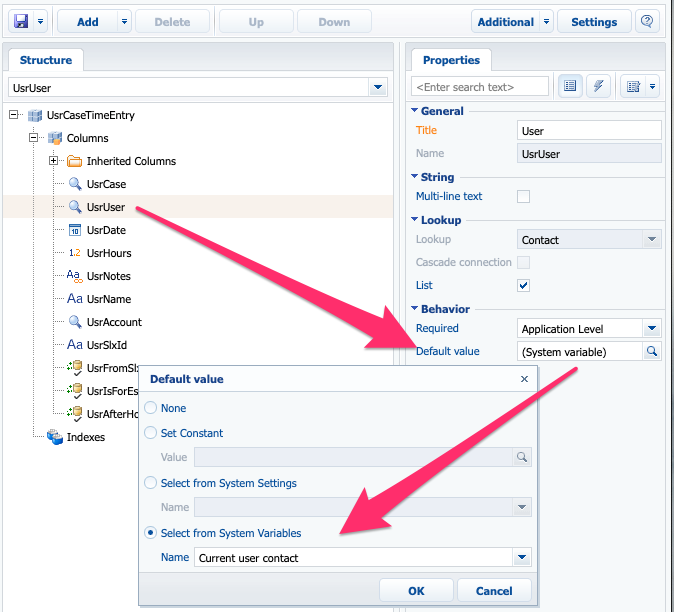Click the properties list view icon
Viewport: 674px width, 612px height.
tap(570, 86)
